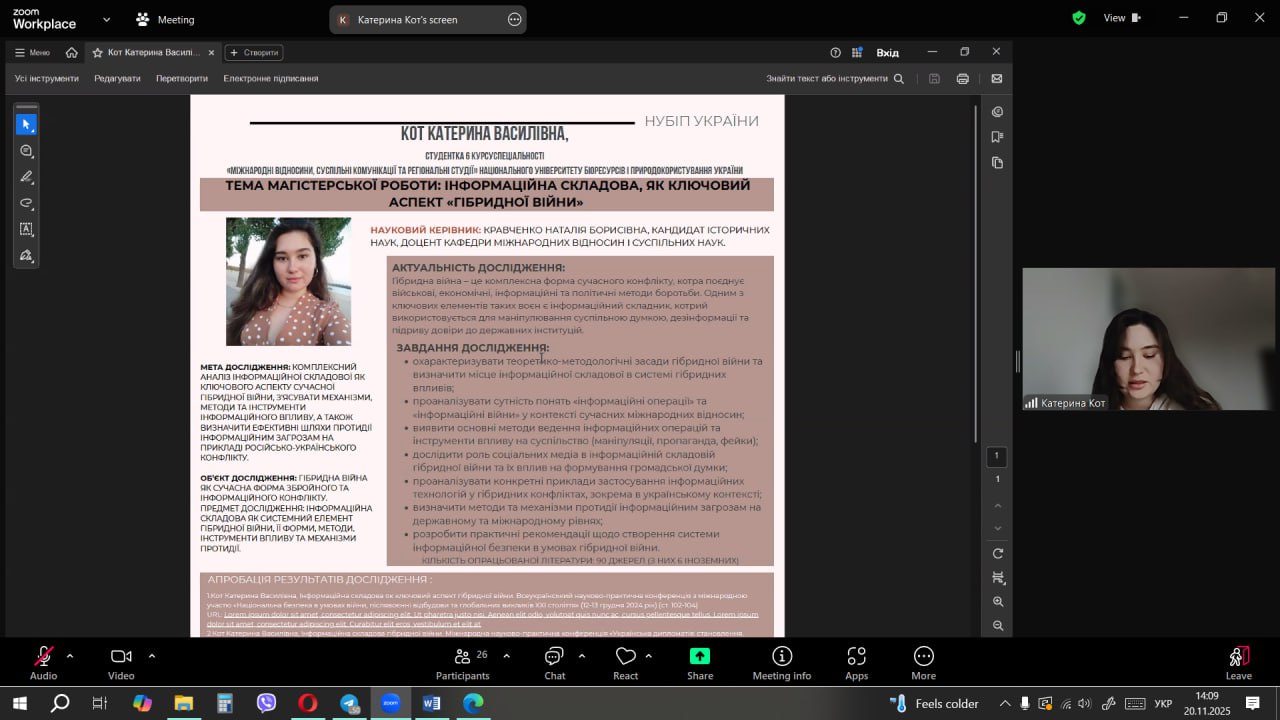This screenshot has width=1280, height=720.
Task: Select Катерина Кот video thumbnail
Action: tap(1148, 339)
